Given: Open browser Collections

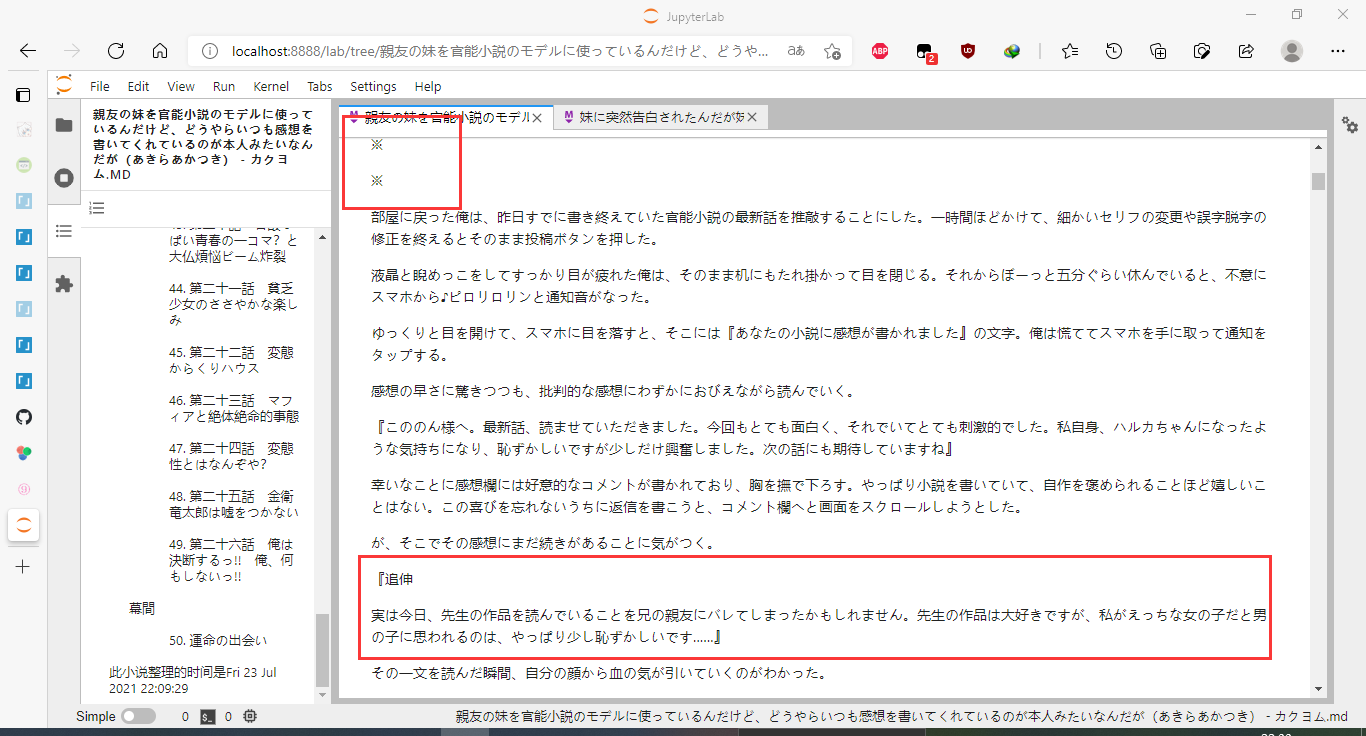Looking at the screenshot, I should click(x=1158, y=51).
